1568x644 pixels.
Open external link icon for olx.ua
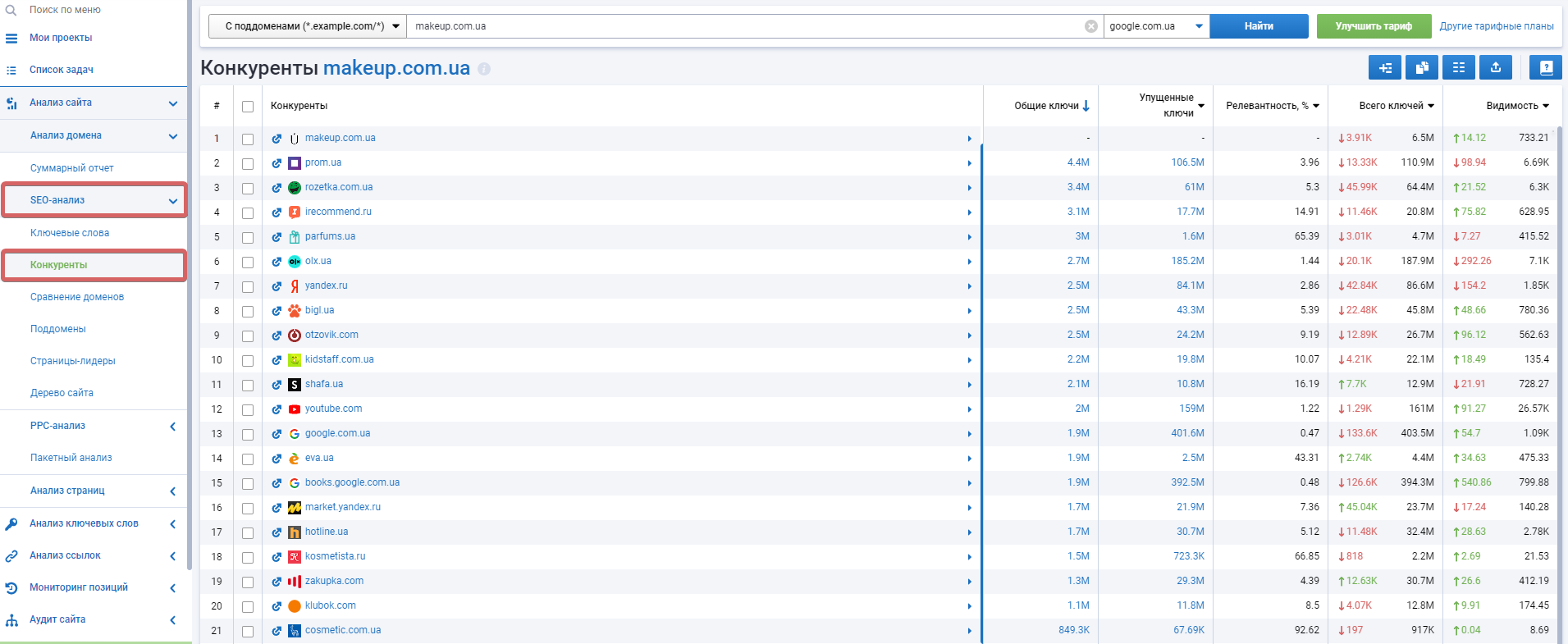coord(277,262)
